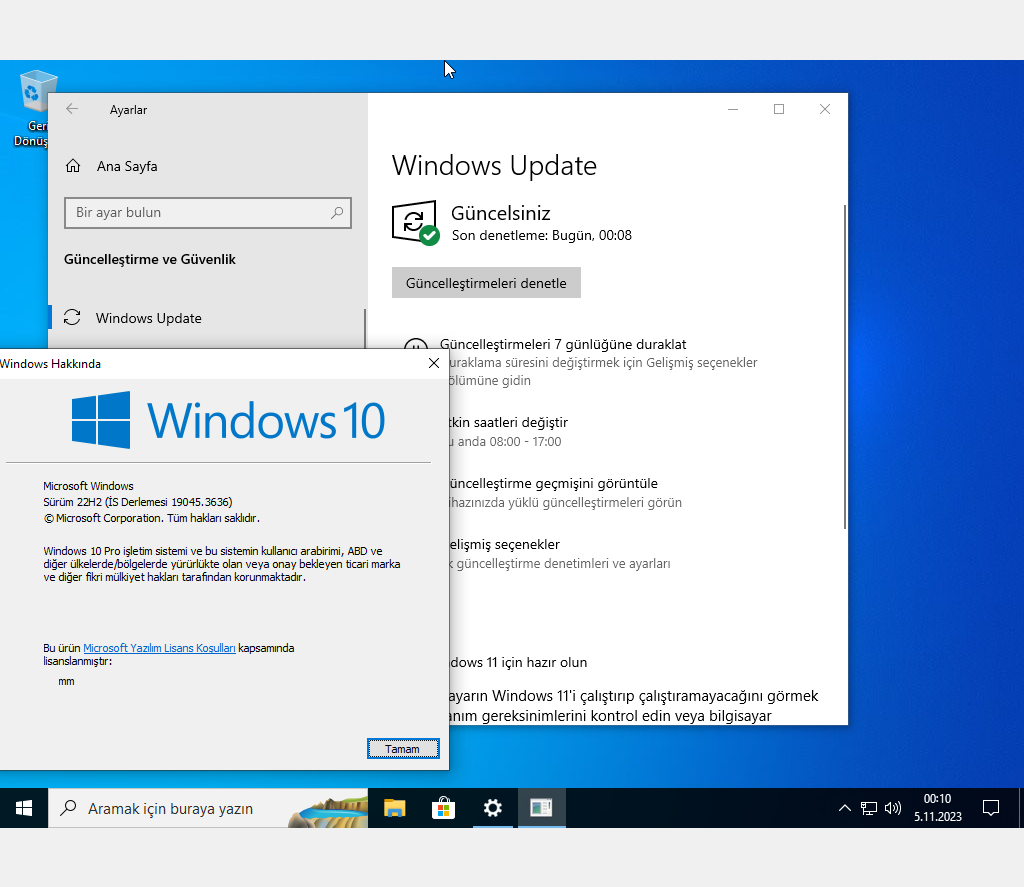Click Son denetleme: Bugün, 00:08 text
This screenshot has height=887, width=1024.
pos(541,235)
